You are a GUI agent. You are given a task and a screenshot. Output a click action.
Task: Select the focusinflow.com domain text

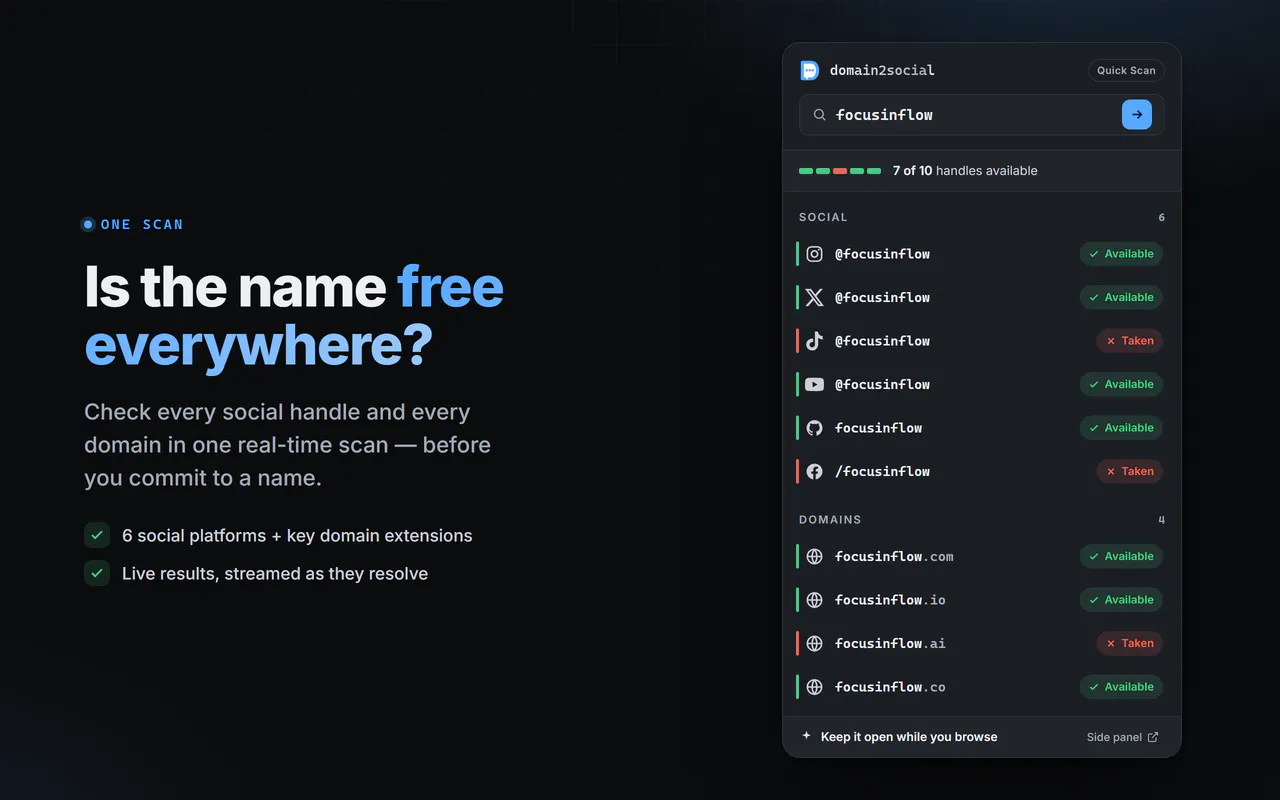894,556
